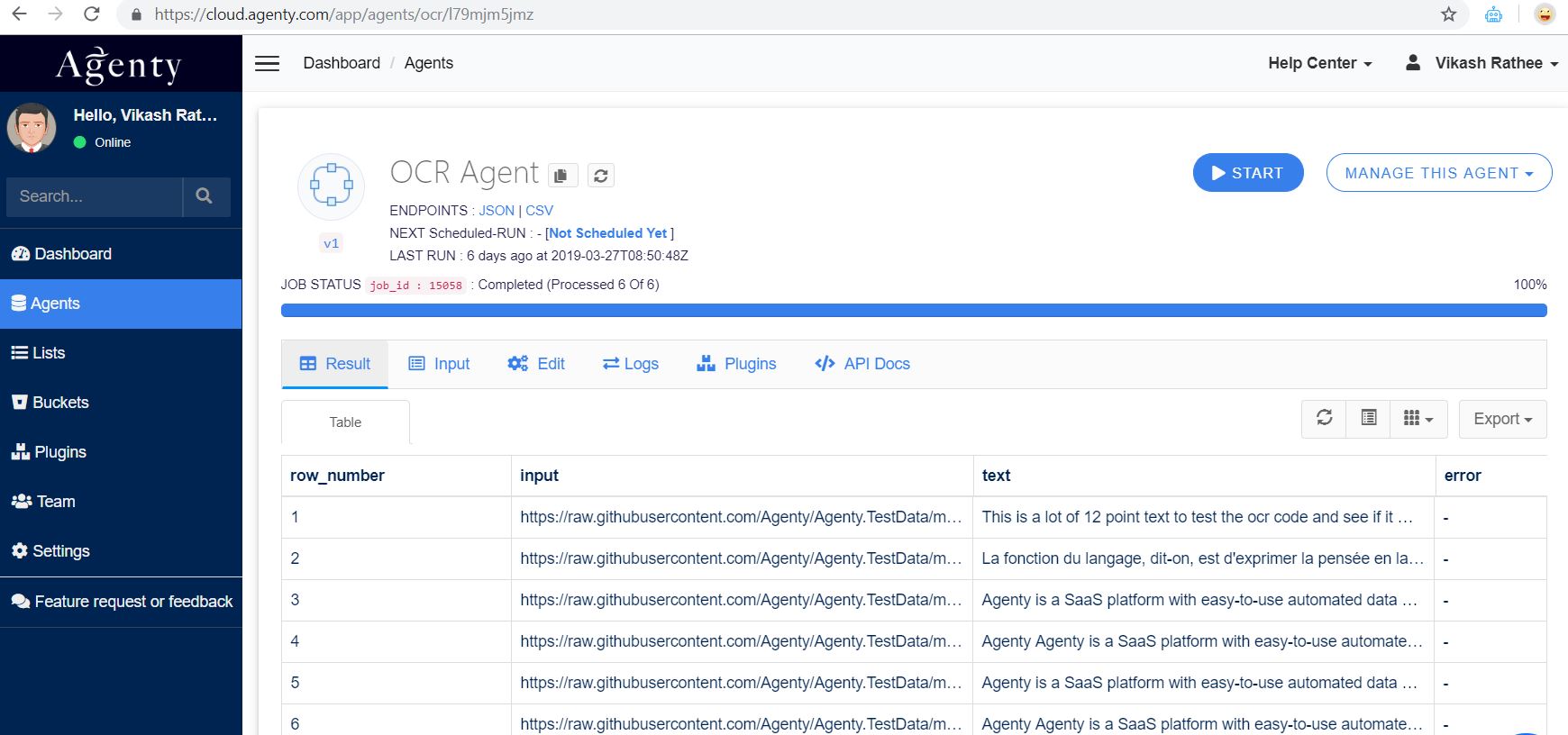Open Agents in the sidebar

[x=121, y=304]
